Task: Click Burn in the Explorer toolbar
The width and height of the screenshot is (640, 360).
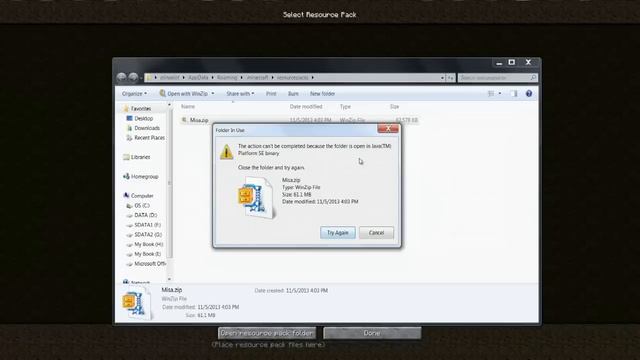Action: click(293, 93)
